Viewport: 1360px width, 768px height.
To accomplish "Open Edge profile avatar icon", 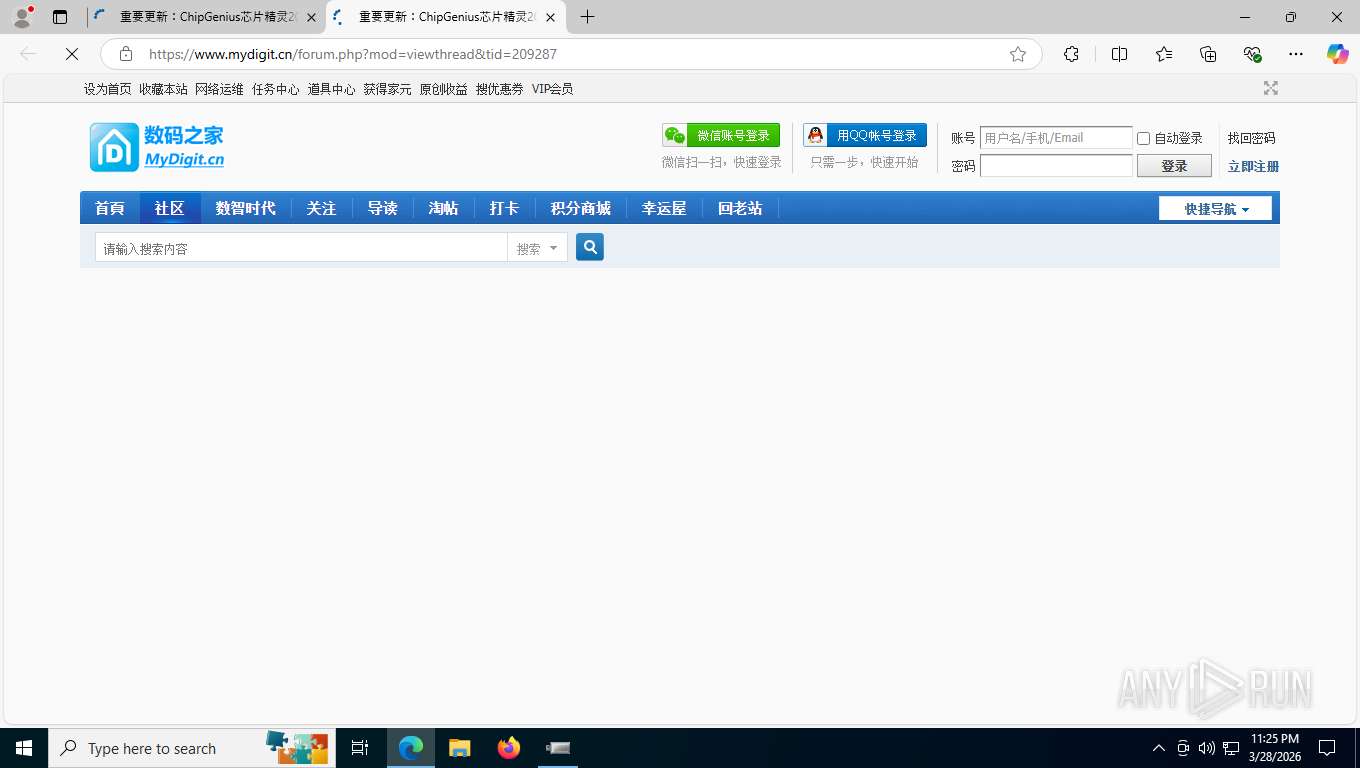I will point(22,17).
